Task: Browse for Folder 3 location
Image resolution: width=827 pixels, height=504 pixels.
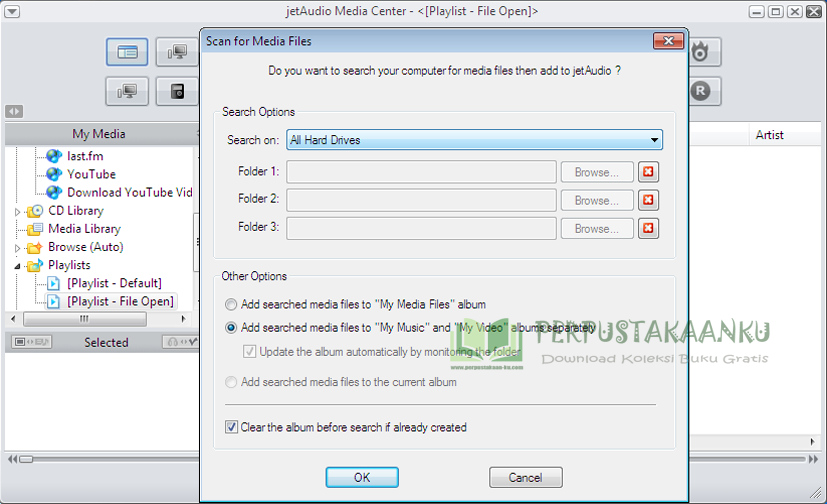Action: [597, 229]
